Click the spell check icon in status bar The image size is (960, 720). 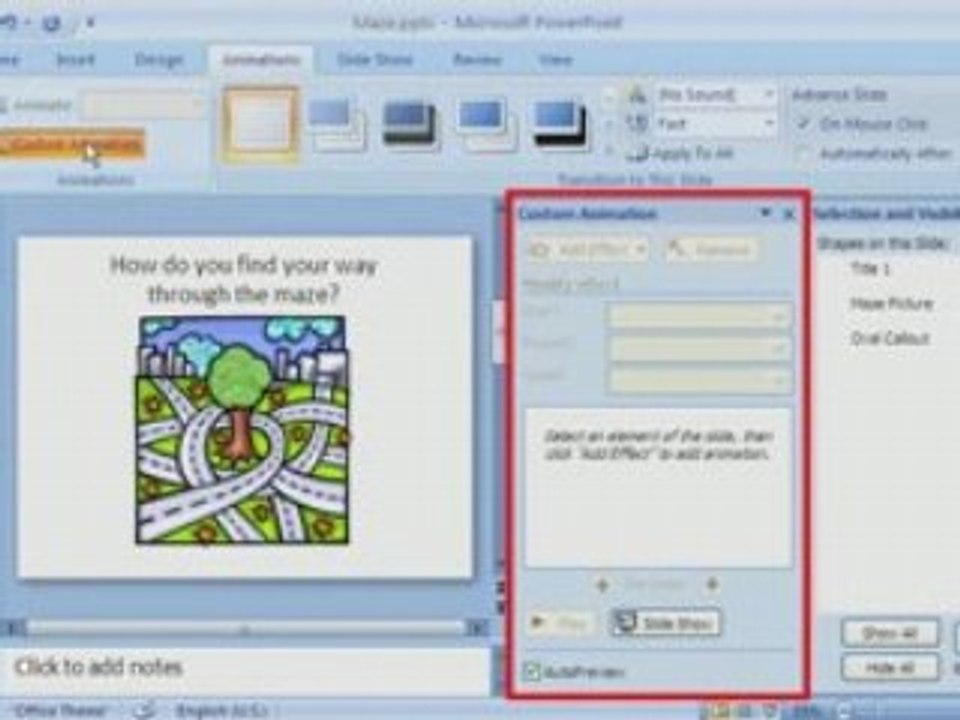pyautogui.click(x=144, y=710)
